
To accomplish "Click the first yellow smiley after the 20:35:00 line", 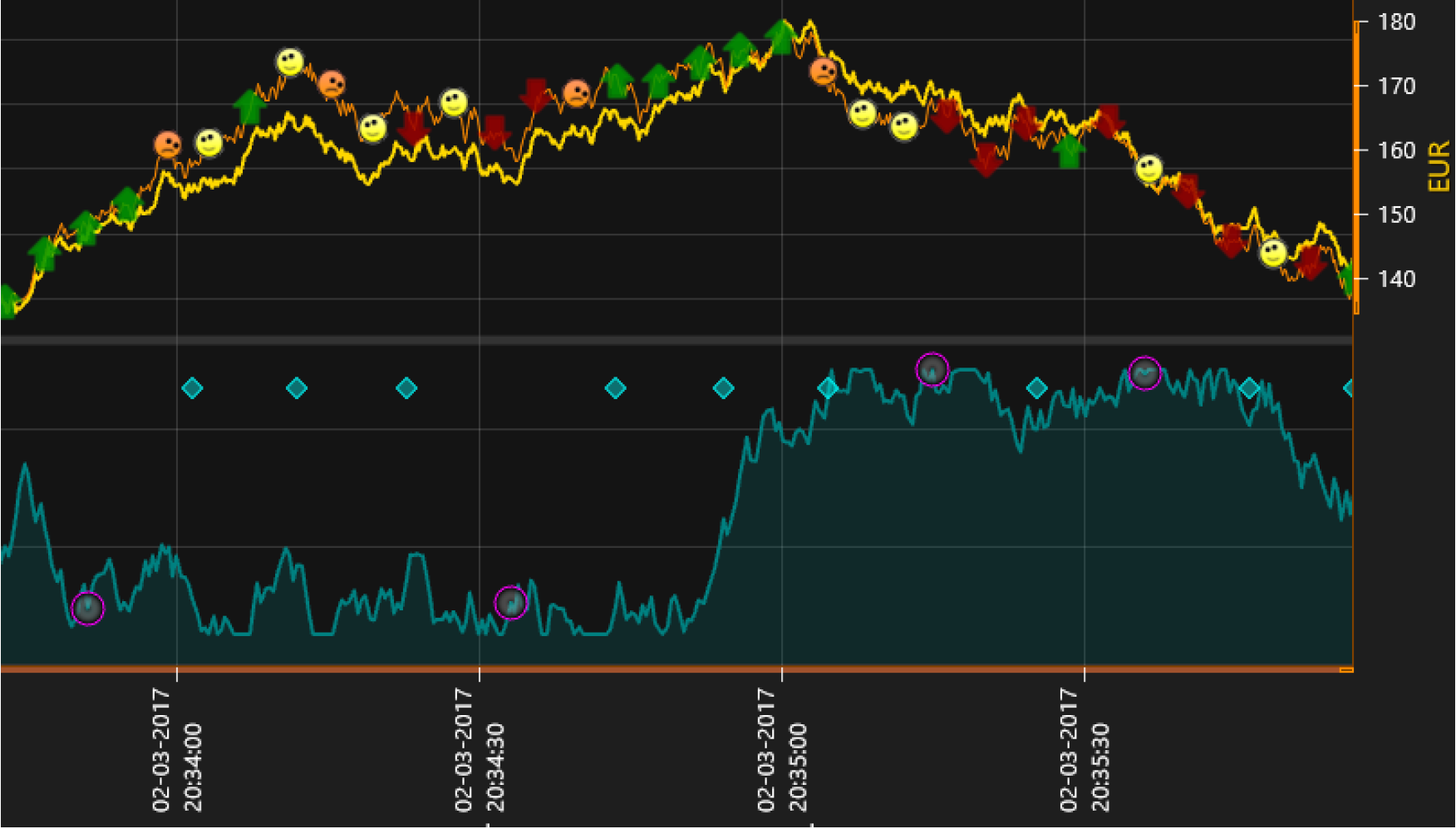I will pyautogui.click(x=863, y=113).
